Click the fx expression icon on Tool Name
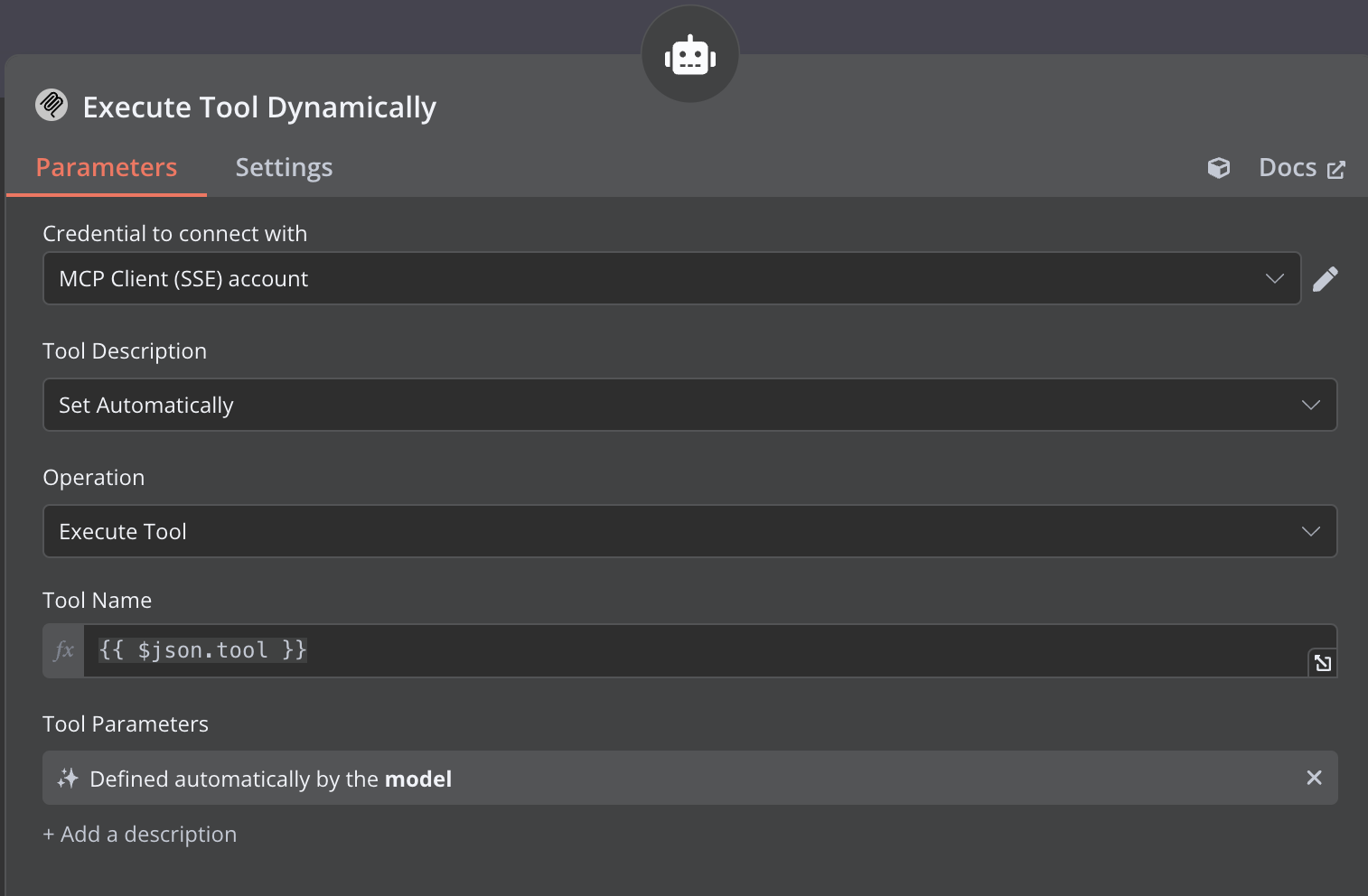Screen dimensions: 1368x896 [x=61, y=650]
